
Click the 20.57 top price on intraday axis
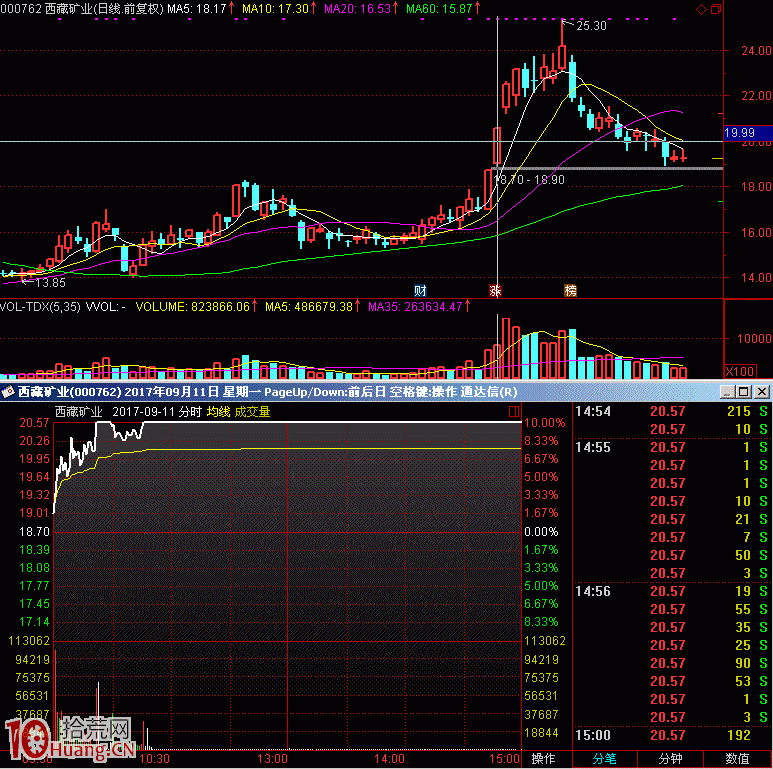(34, 423)
